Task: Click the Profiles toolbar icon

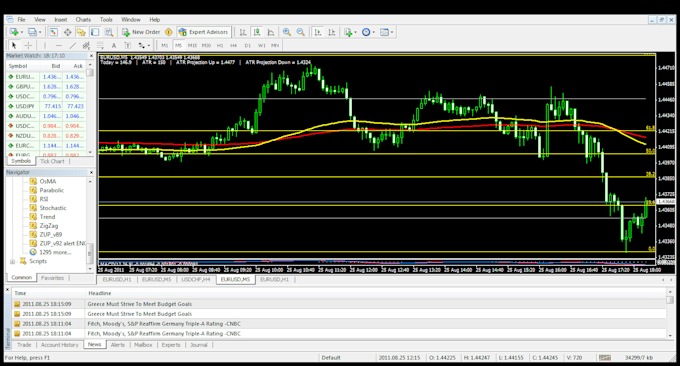Action: click(x=32, y=32)
